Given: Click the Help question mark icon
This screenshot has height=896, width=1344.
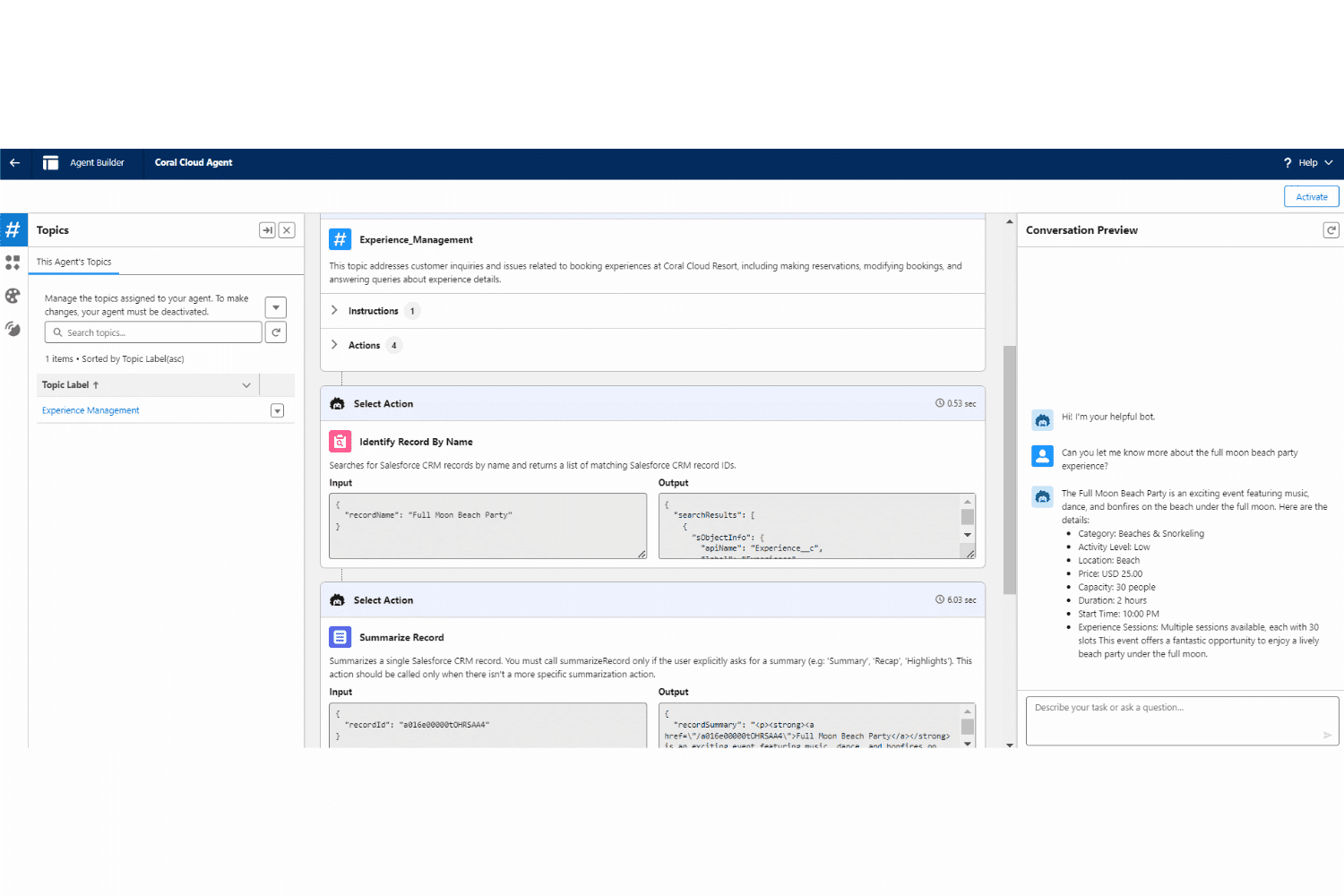Looking at the screenshot, I should [x=1288, y=163].
